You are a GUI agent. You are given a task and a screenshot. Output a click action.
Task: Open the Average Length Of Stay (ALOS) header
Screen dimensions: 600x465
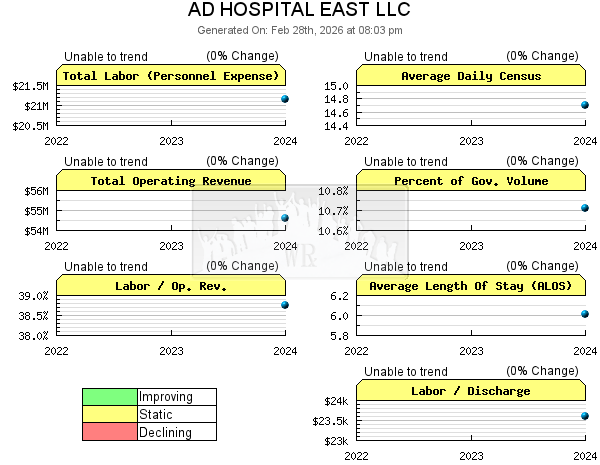coord(471,286)
